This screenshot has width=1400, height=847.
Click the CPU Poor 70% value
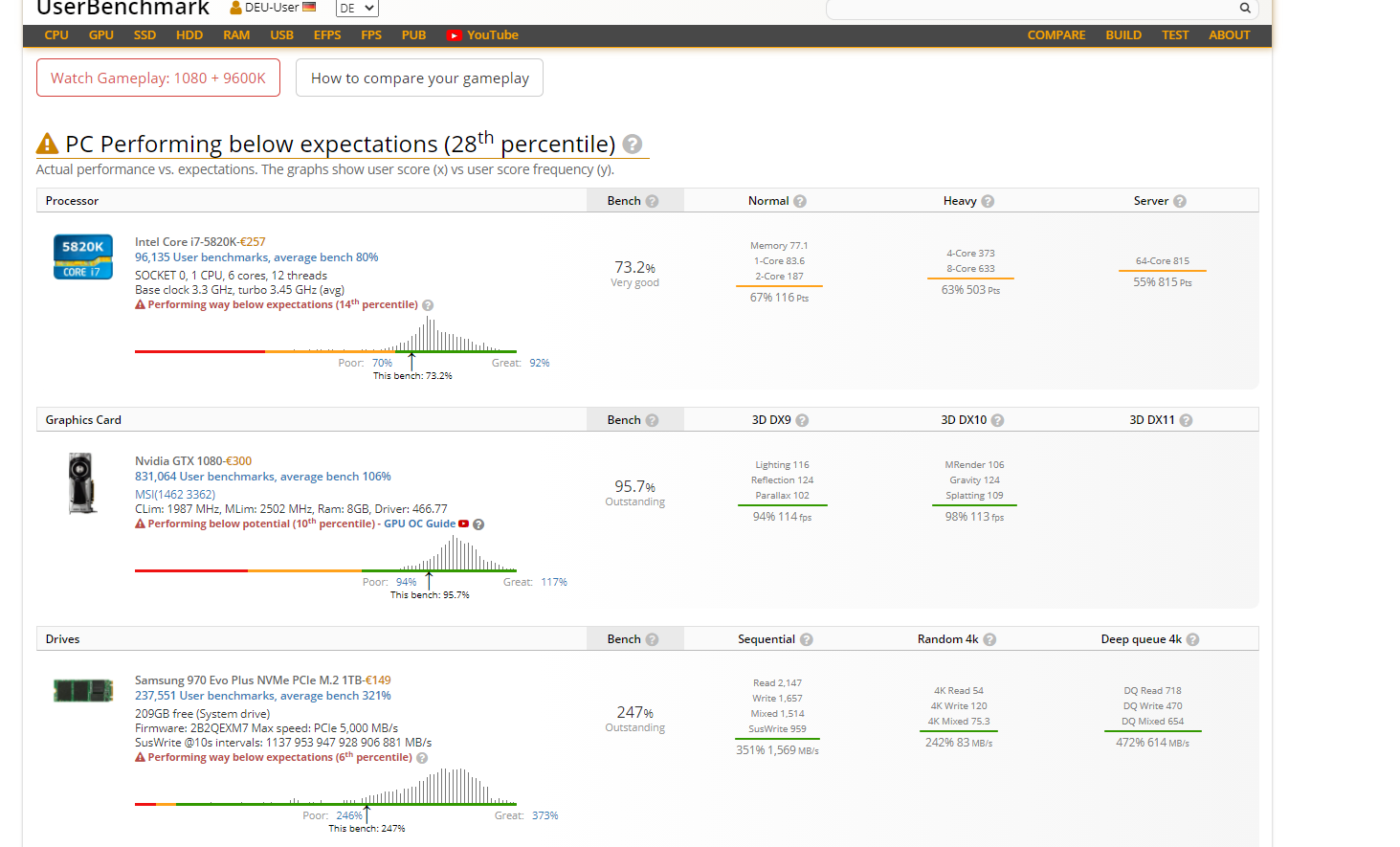[x=382, y=363]
